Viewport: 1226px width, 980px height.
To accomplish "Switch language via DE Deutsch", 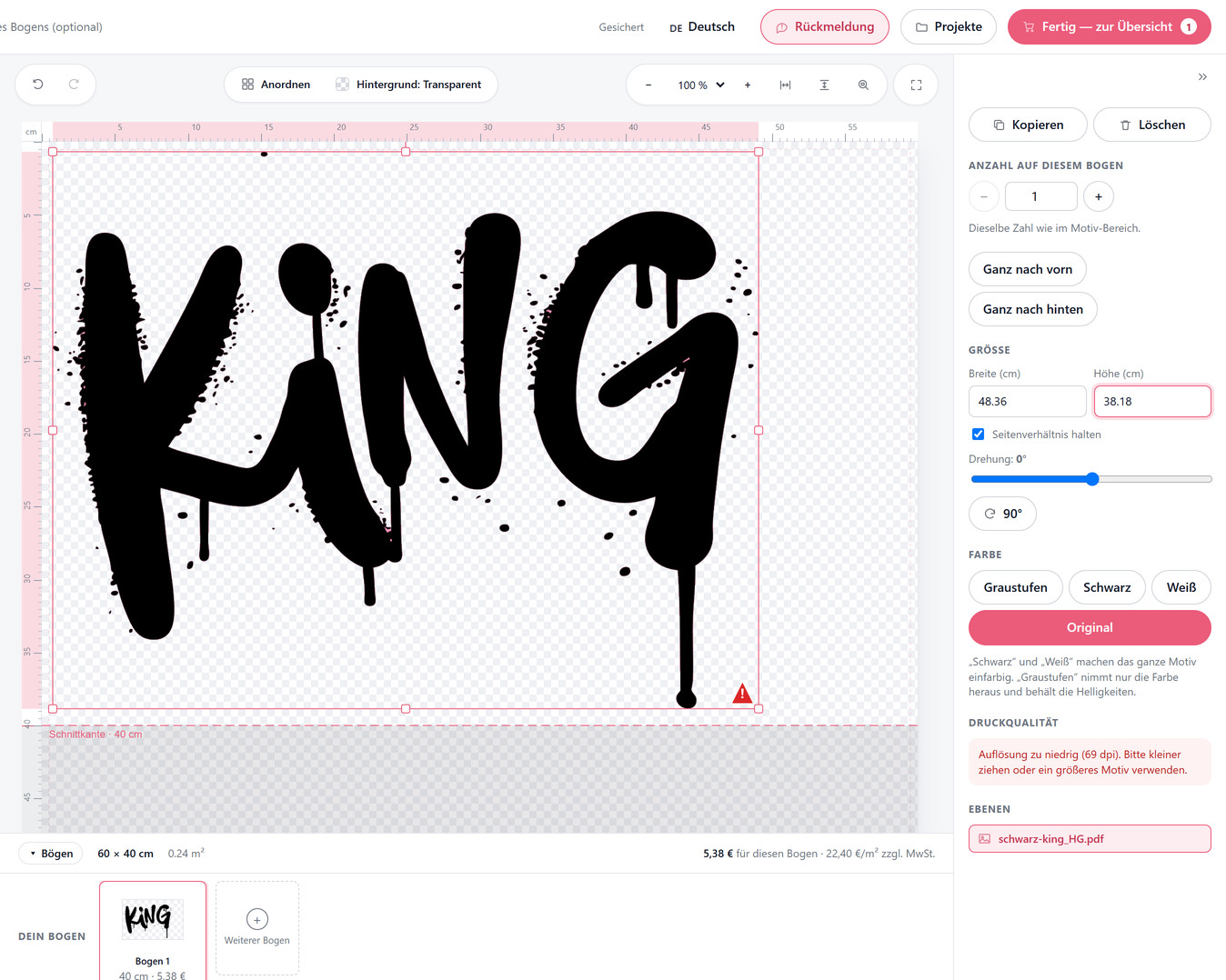I will pyautogui.click(x=702, y=27).
